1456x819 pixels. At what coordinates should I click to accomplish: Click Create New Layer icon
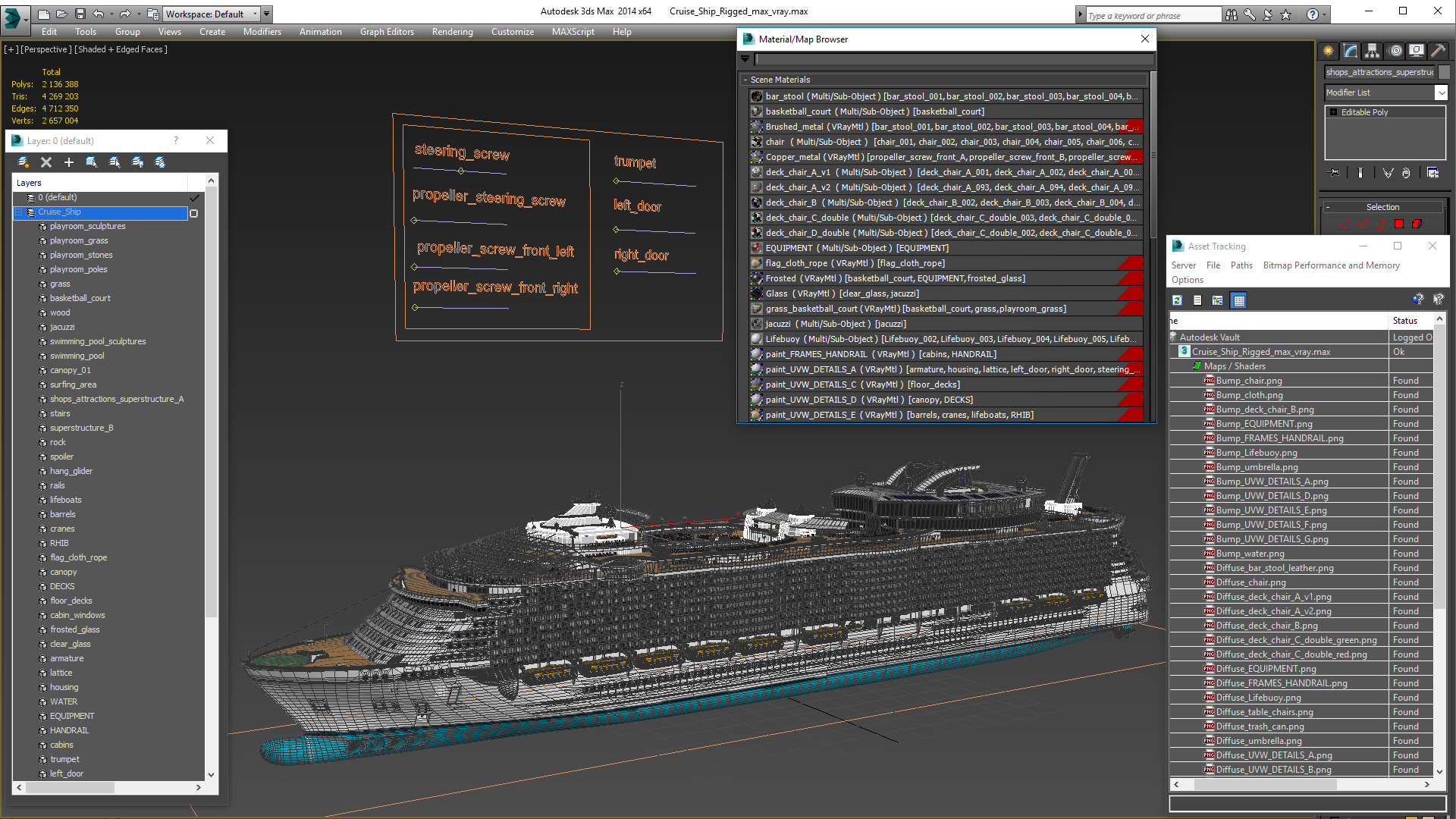23,162
